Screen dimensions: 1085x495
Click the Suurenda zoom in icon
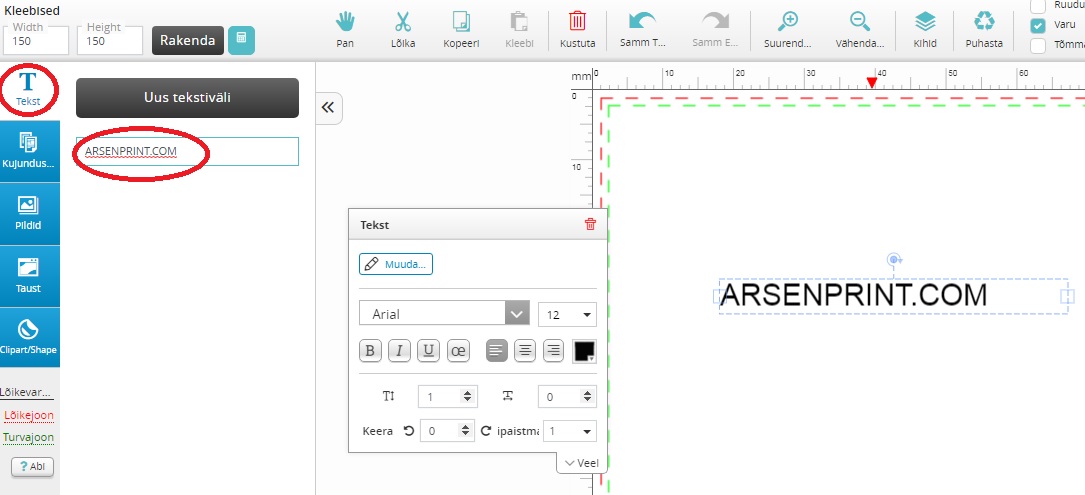pyautogui.click(x=789, y=23)
